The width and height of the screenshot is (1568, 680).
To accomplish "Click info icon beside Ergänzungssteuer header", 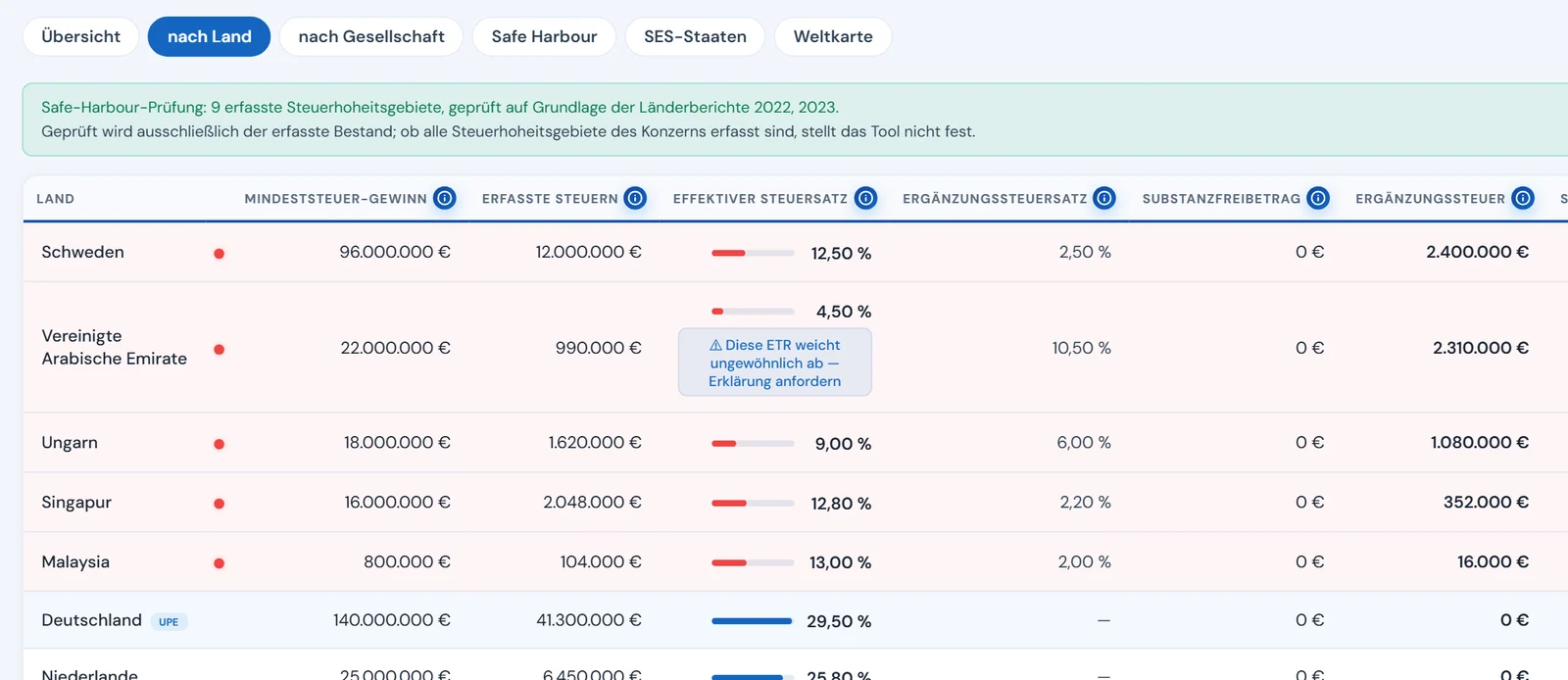I will (x=1523, y=198).
